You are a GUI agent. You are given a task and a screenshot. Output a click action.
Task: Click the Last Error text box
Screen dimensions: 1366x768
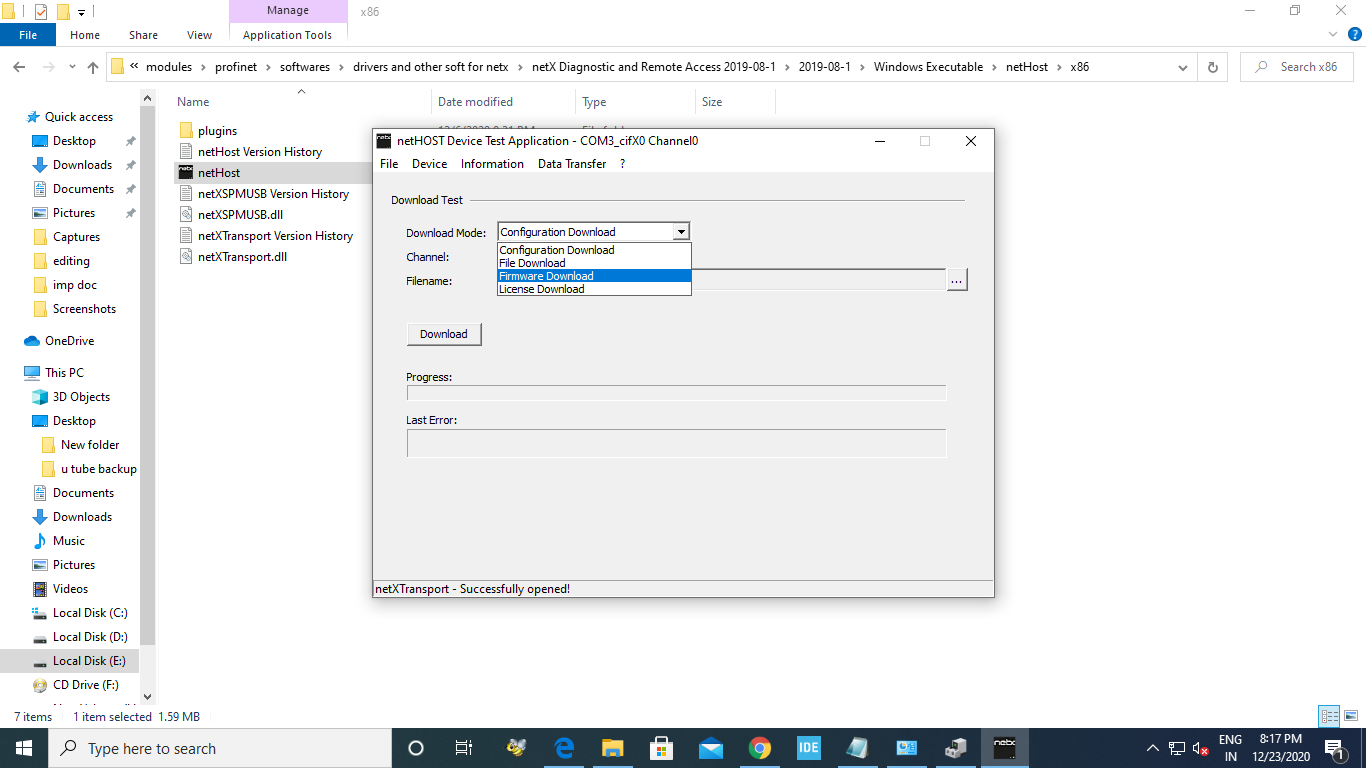(676, 443)
